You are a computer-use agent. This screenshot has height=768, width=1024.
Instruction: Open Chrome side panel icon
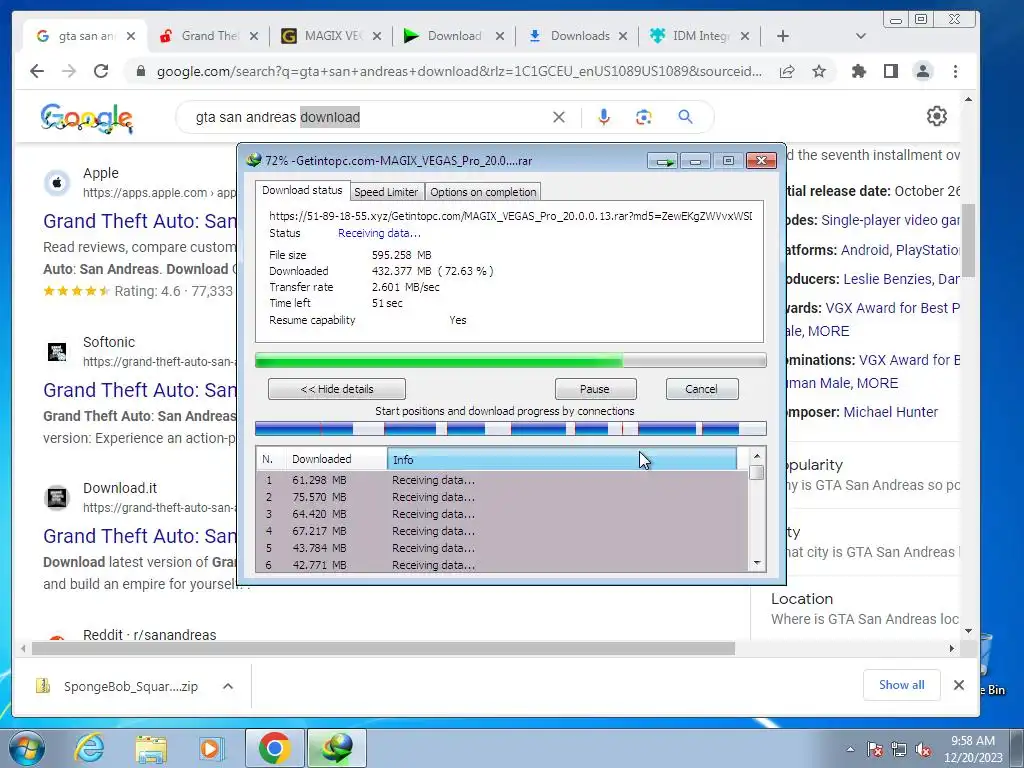pos(891,71)
